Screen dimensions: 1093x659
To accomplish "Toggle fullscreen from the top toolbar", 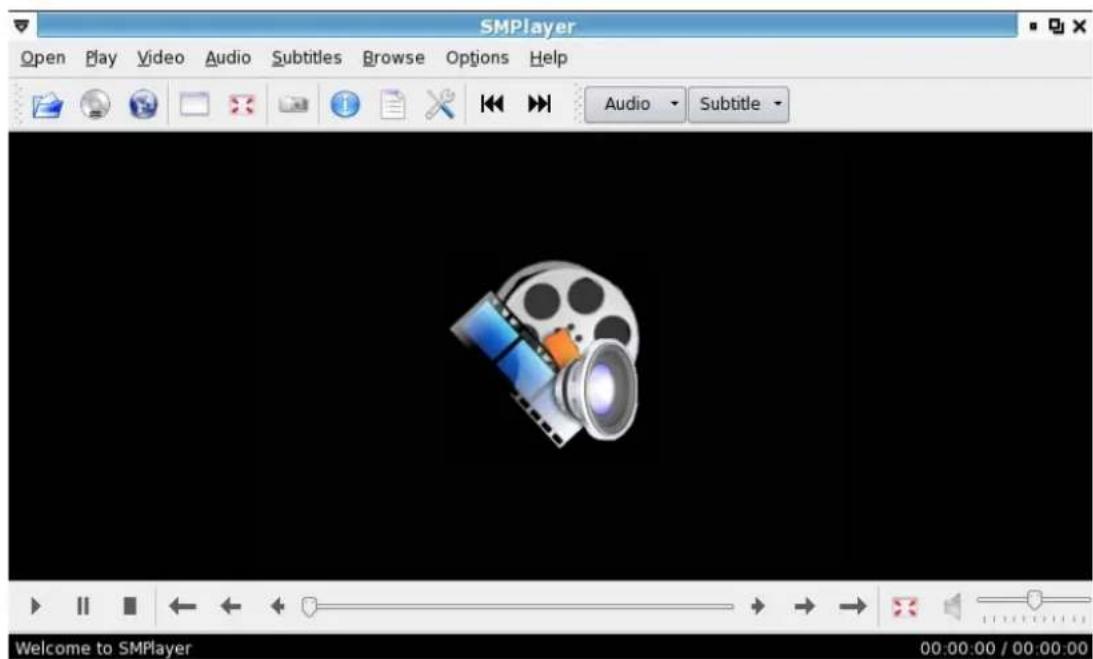I will (x=242, y=105).
